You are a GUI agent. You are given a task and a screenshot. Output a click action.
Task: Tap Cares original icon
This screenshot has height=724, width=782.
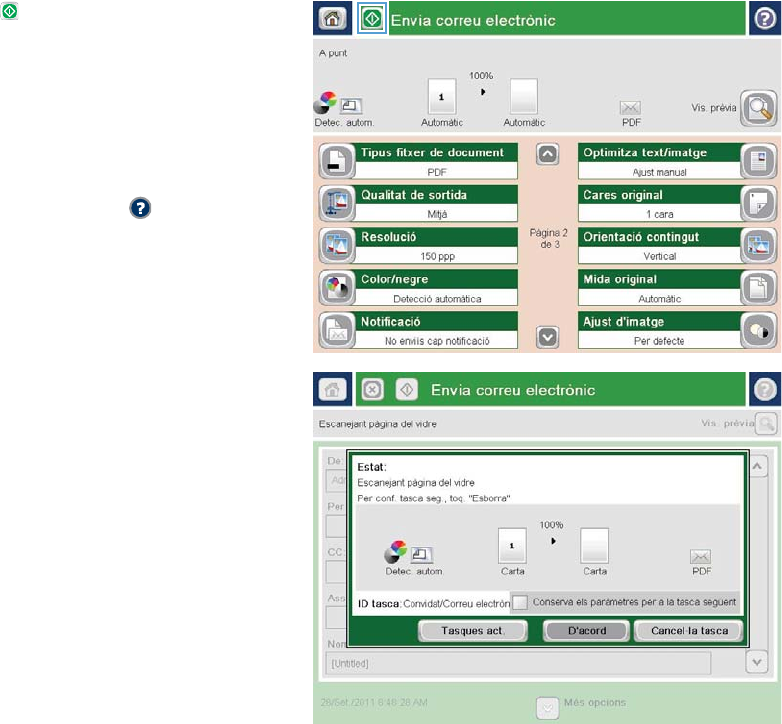[758, 203]
